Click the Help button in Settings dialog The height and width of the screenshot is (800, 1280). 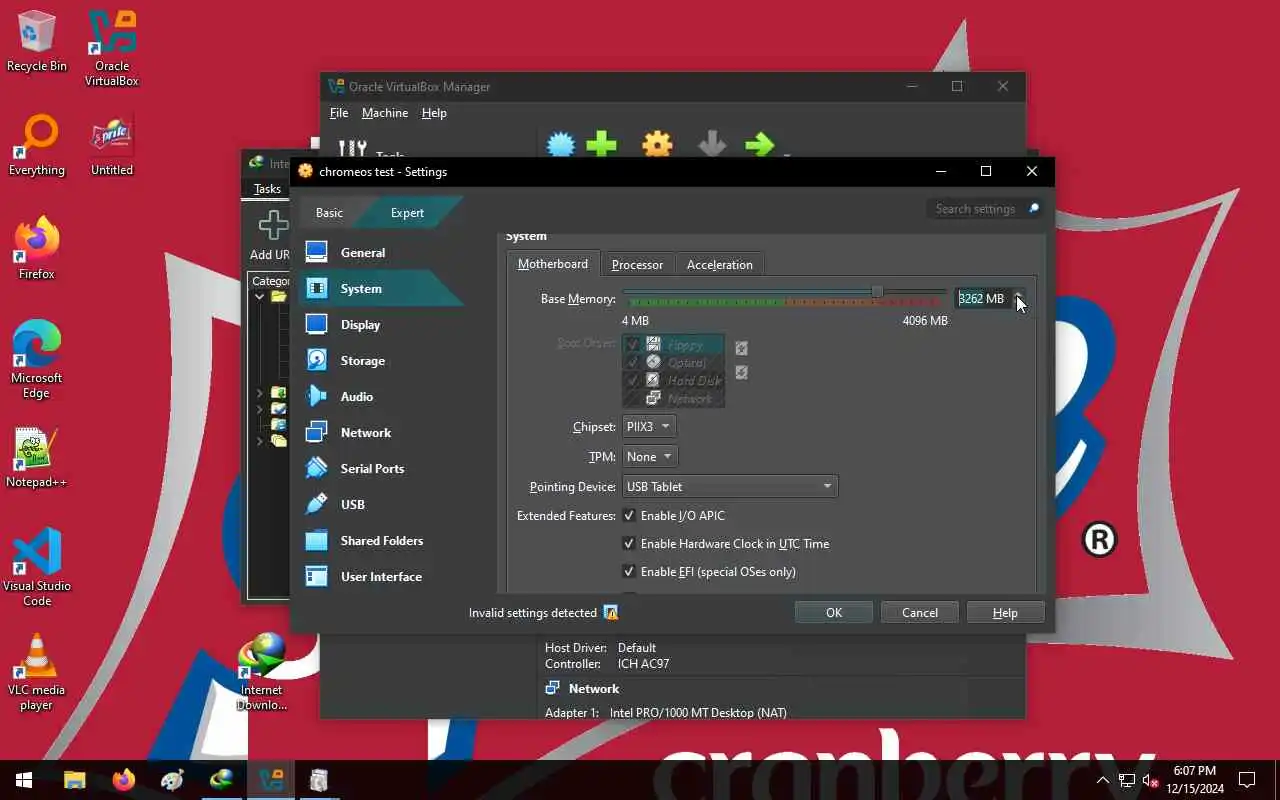click(x=1005, y=613)
